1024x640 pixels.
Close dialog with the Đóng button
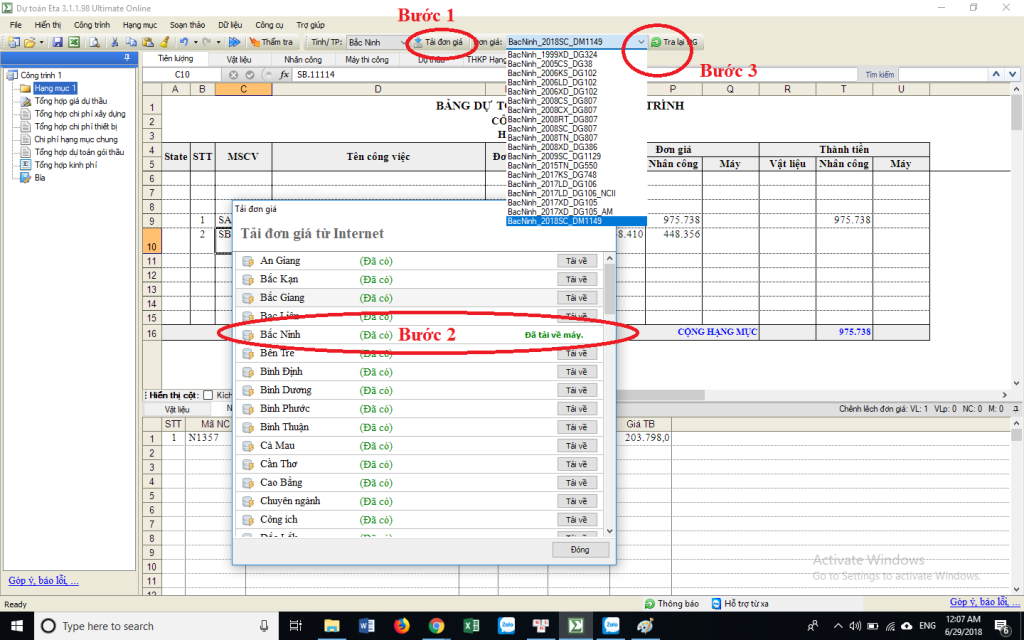click(580, 549)
